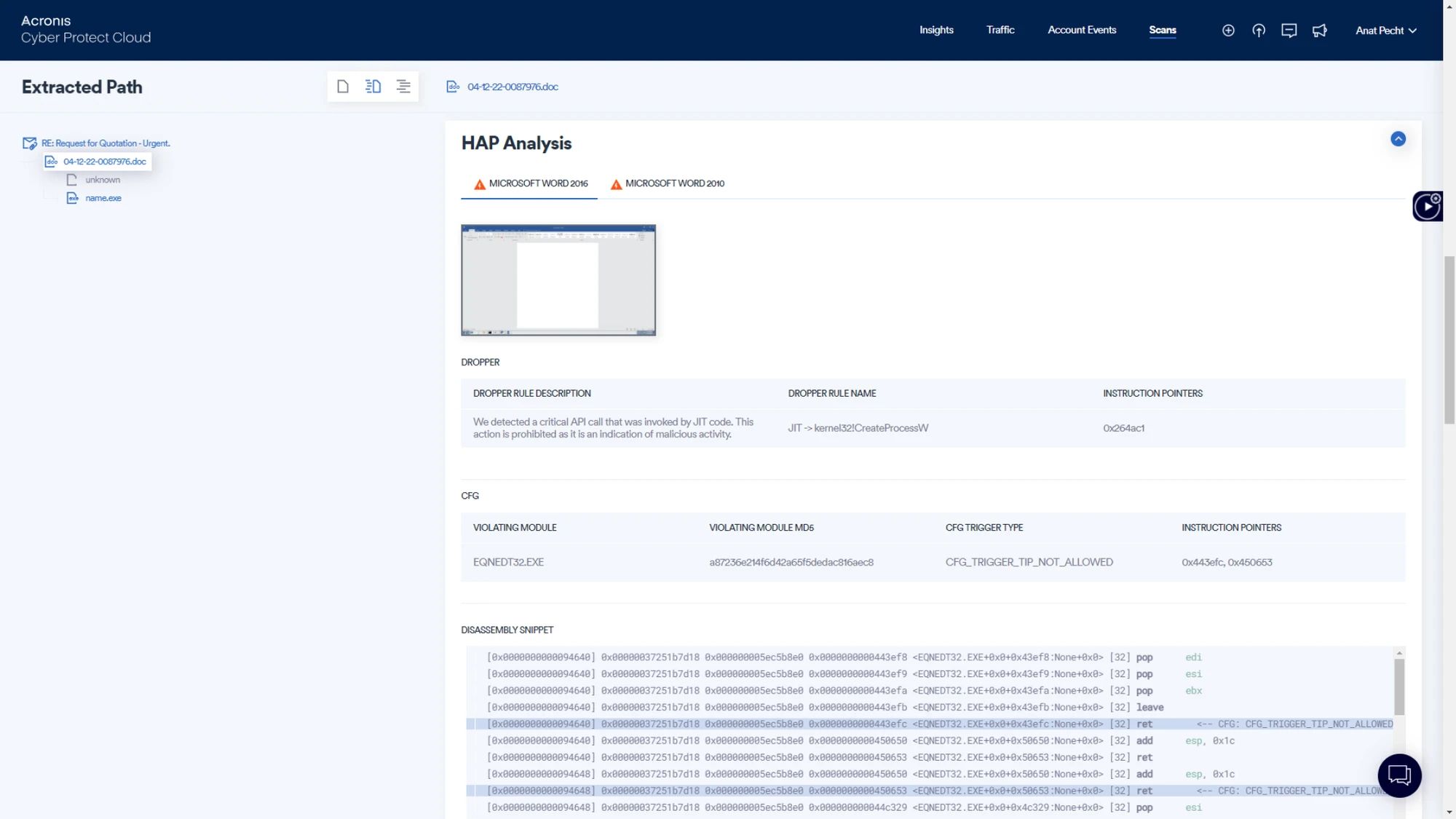Select the unknown file tree item
Viewport: 1456px width, 819px height.
(103, 180)
